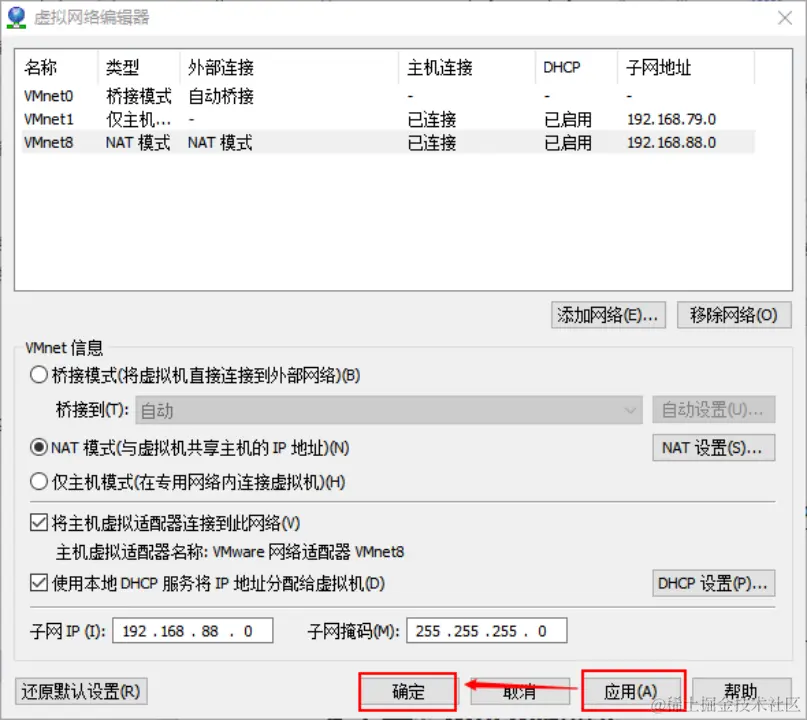This screenshot has height=720, width=807.
Task: Click 添加网络(E)... button
Action: (x=608, y=315)
